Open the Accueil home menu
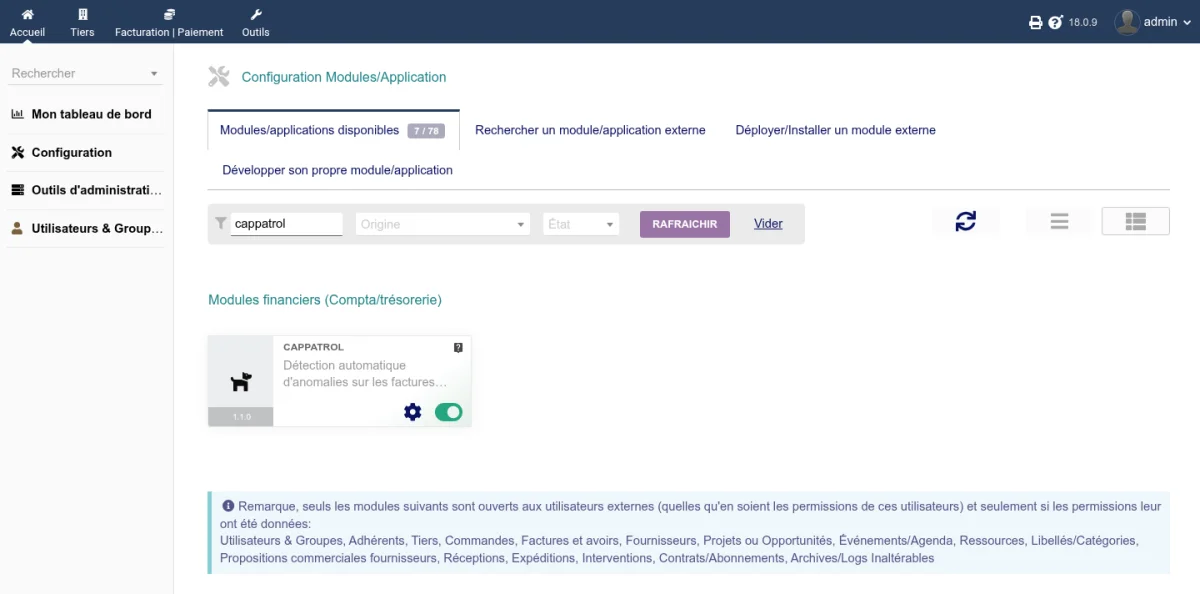 [x=27, y=22]
